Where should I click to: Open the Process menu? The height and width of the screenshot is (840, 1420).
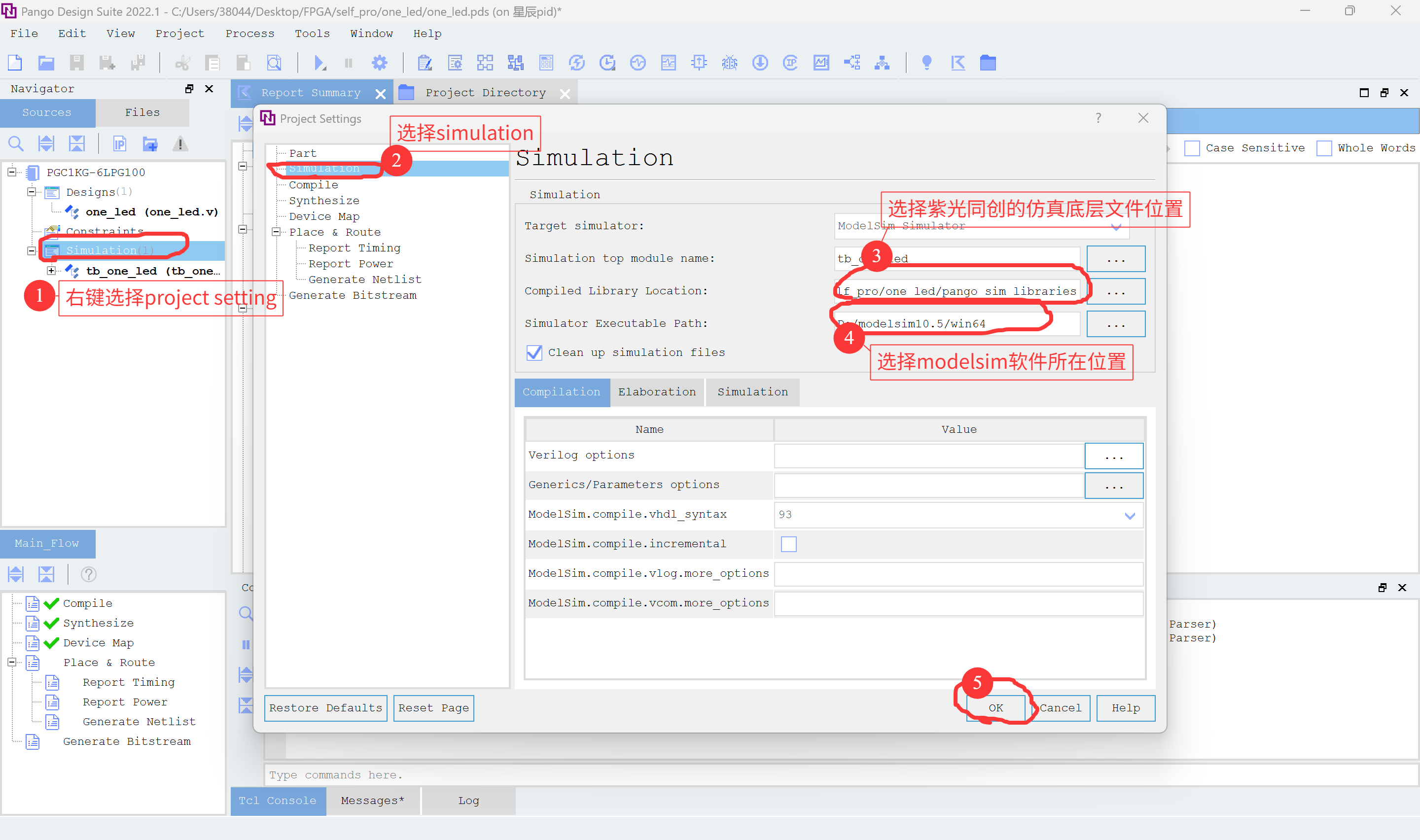pos(249,34)
